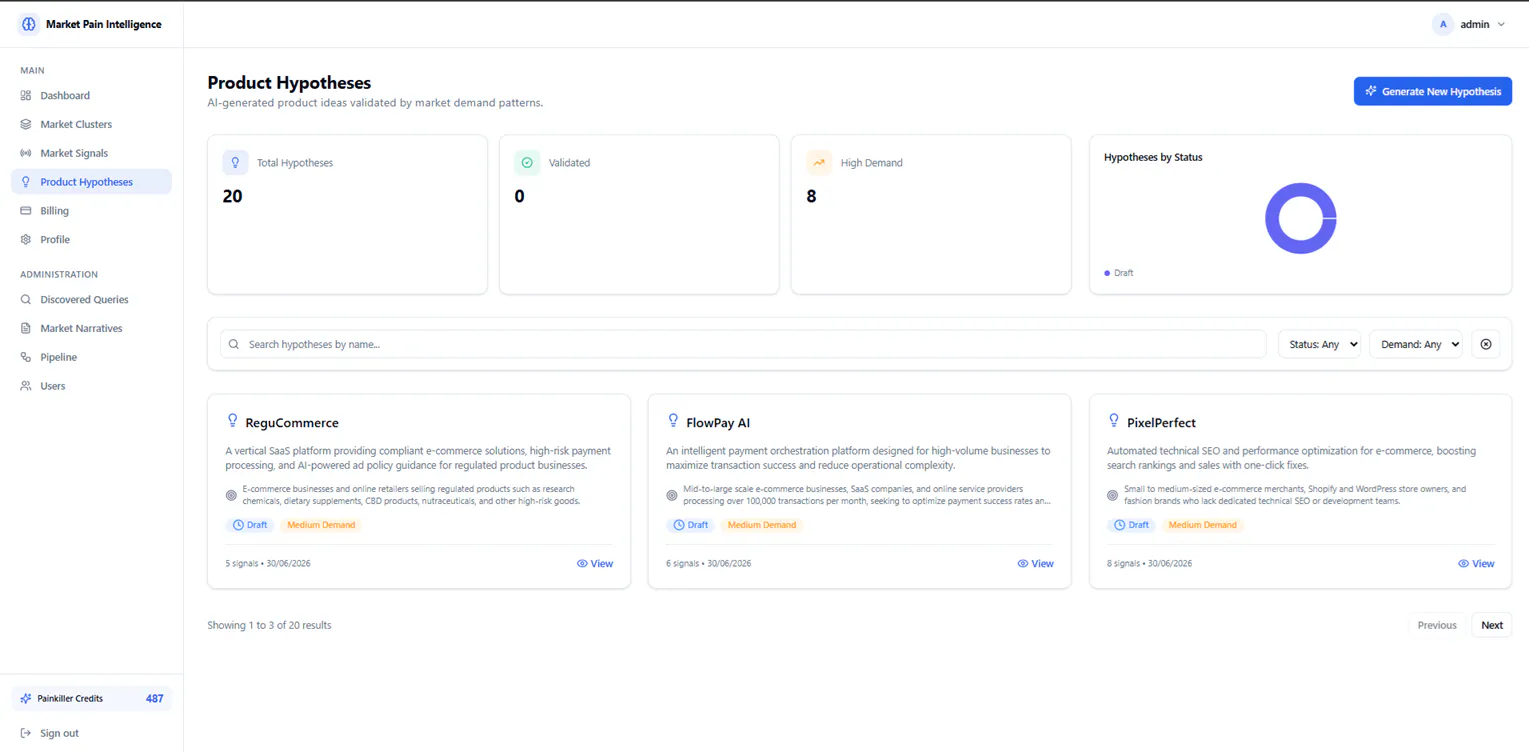Screen dimensions: 1529x752
Task: View the ReguCommerce hypothesis
Action: click(595, 564)
